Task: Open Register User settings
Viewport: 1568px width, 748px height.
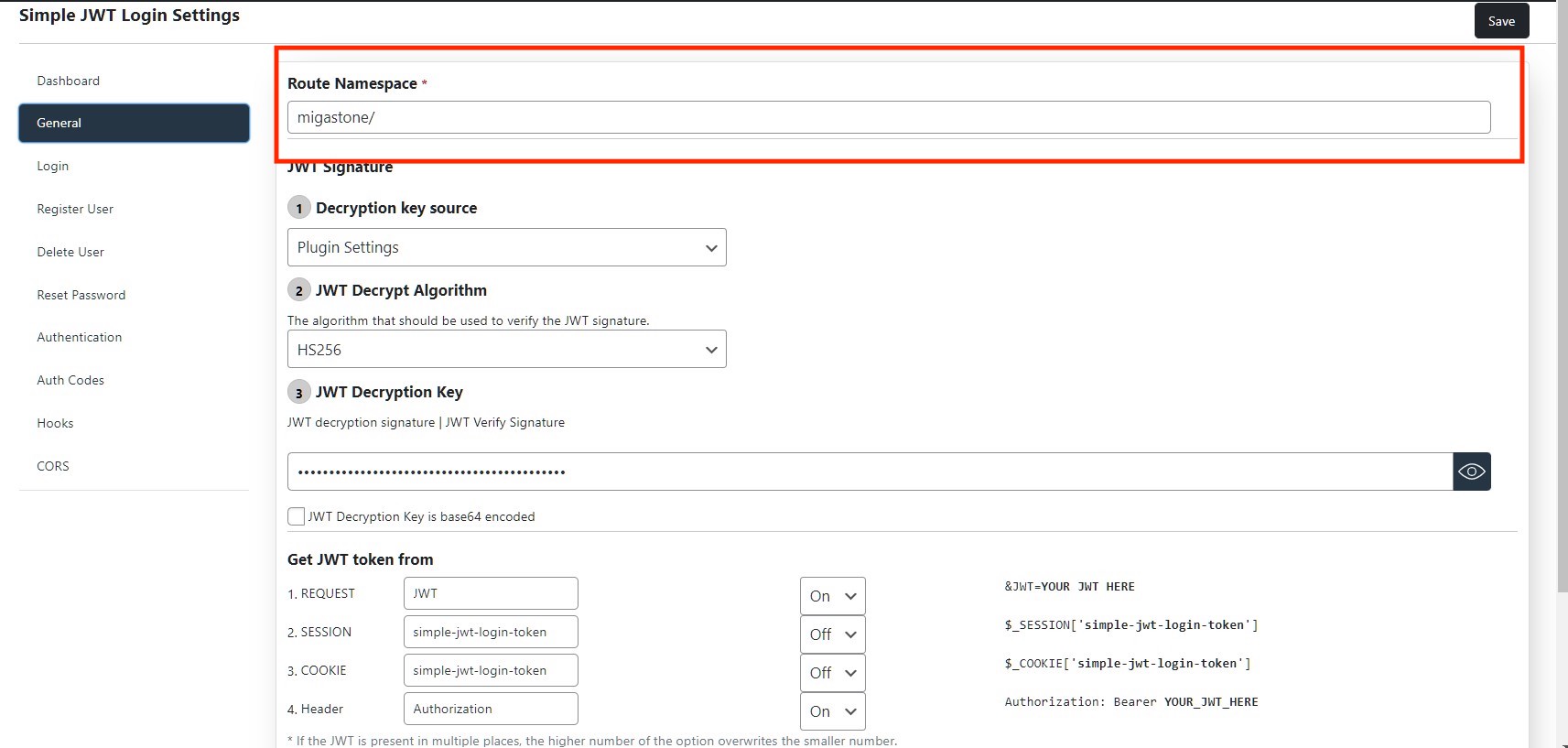Action: 75,209
